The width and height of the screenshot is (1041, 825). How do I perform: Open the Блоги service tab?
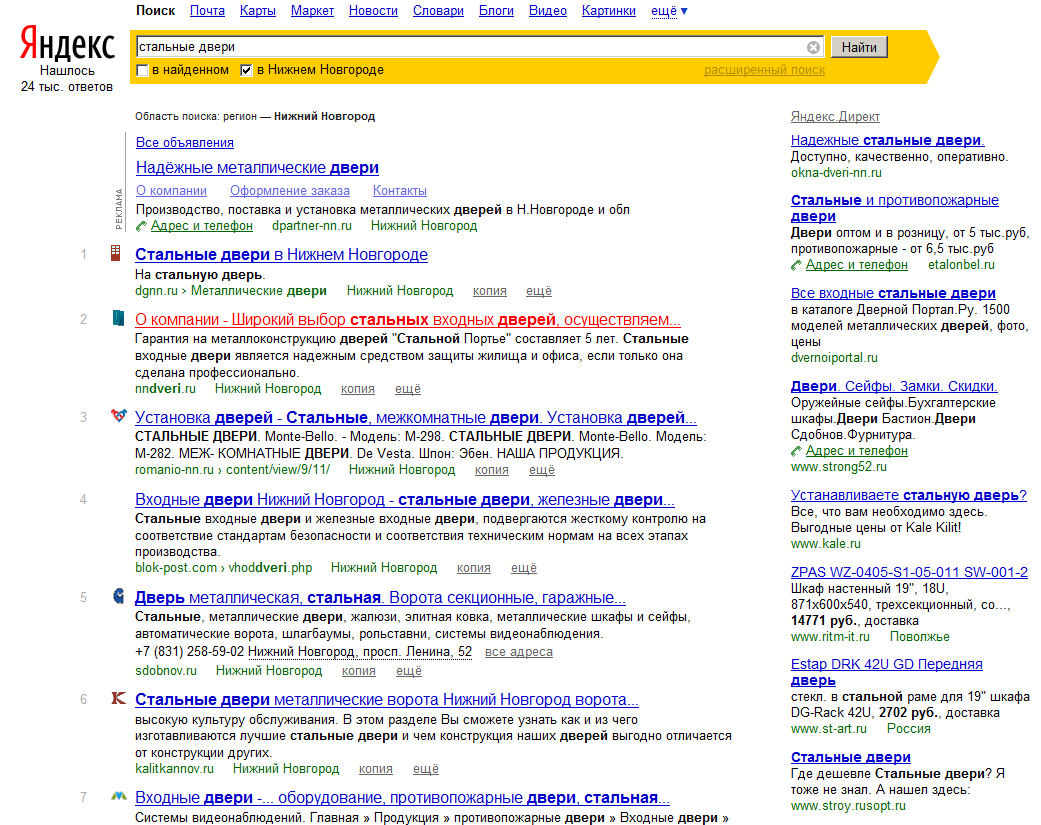pyautogui.click(x=496, y=11)
